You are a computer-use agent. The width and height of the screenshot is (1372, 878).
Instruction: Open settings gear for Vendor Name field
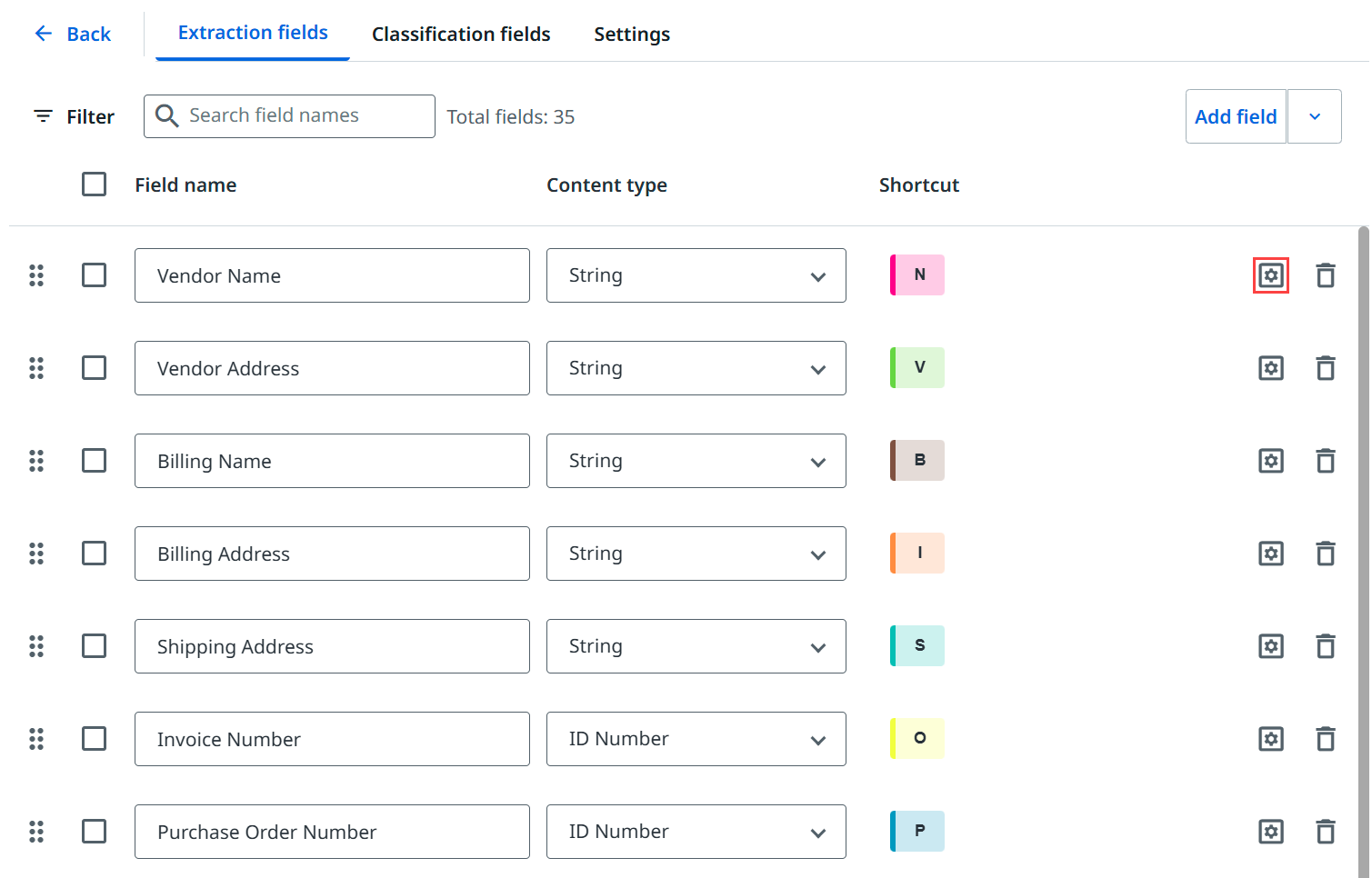click(1270, 275)
